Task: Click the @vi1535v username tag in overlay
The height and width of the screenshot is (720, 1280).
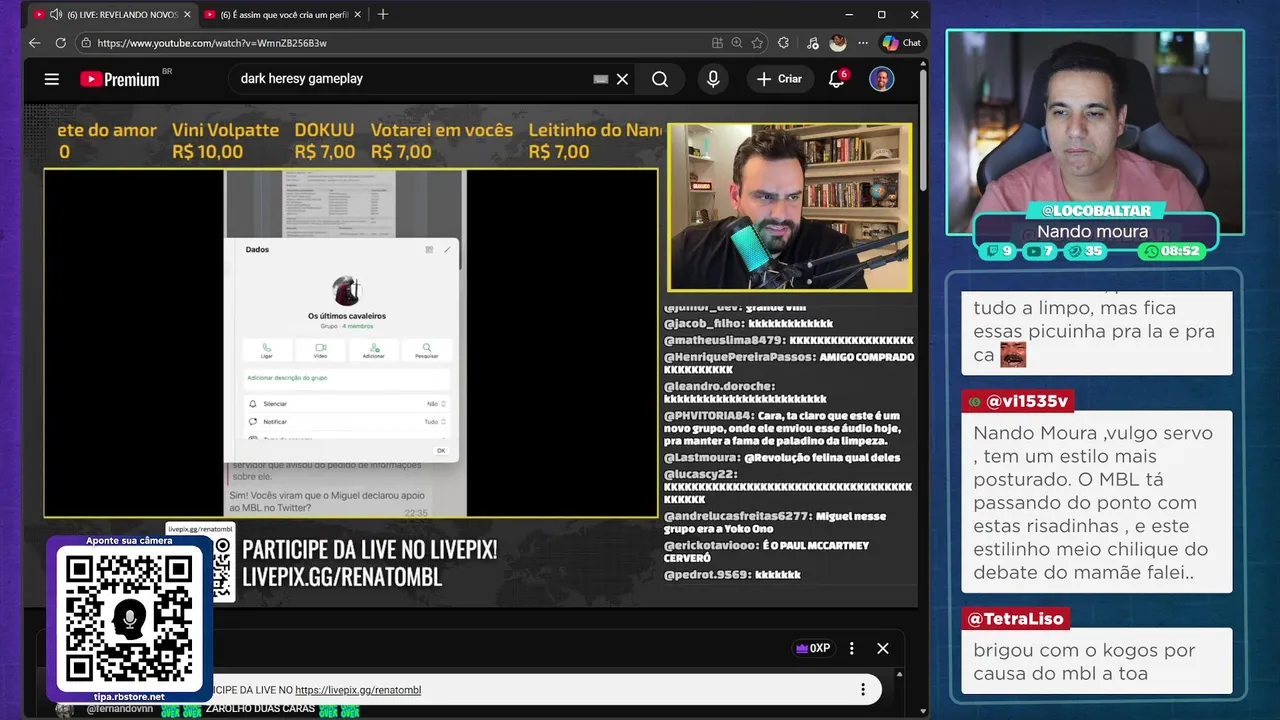Action: tap(1017, 401)
